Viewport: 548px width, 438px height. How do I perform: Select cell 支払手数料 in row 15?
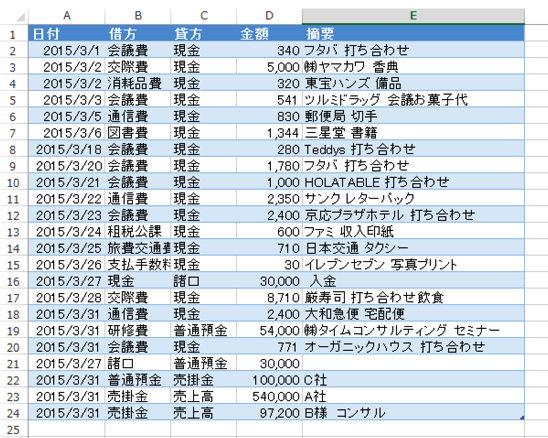tap(138, 265)
